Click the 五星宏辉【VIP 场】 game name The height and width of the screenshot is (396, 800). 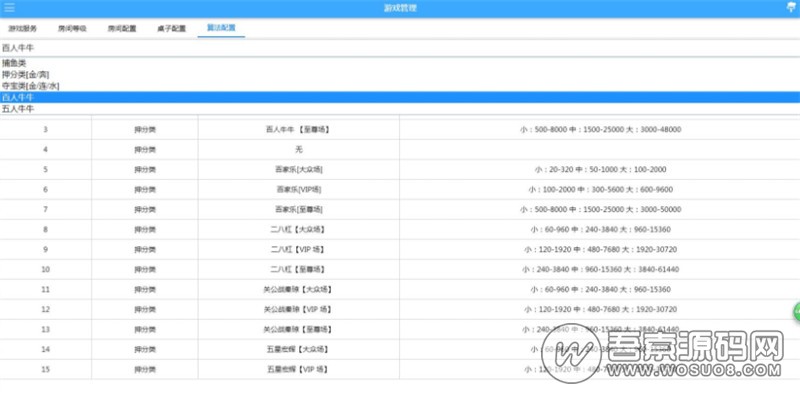pos(299,369)
